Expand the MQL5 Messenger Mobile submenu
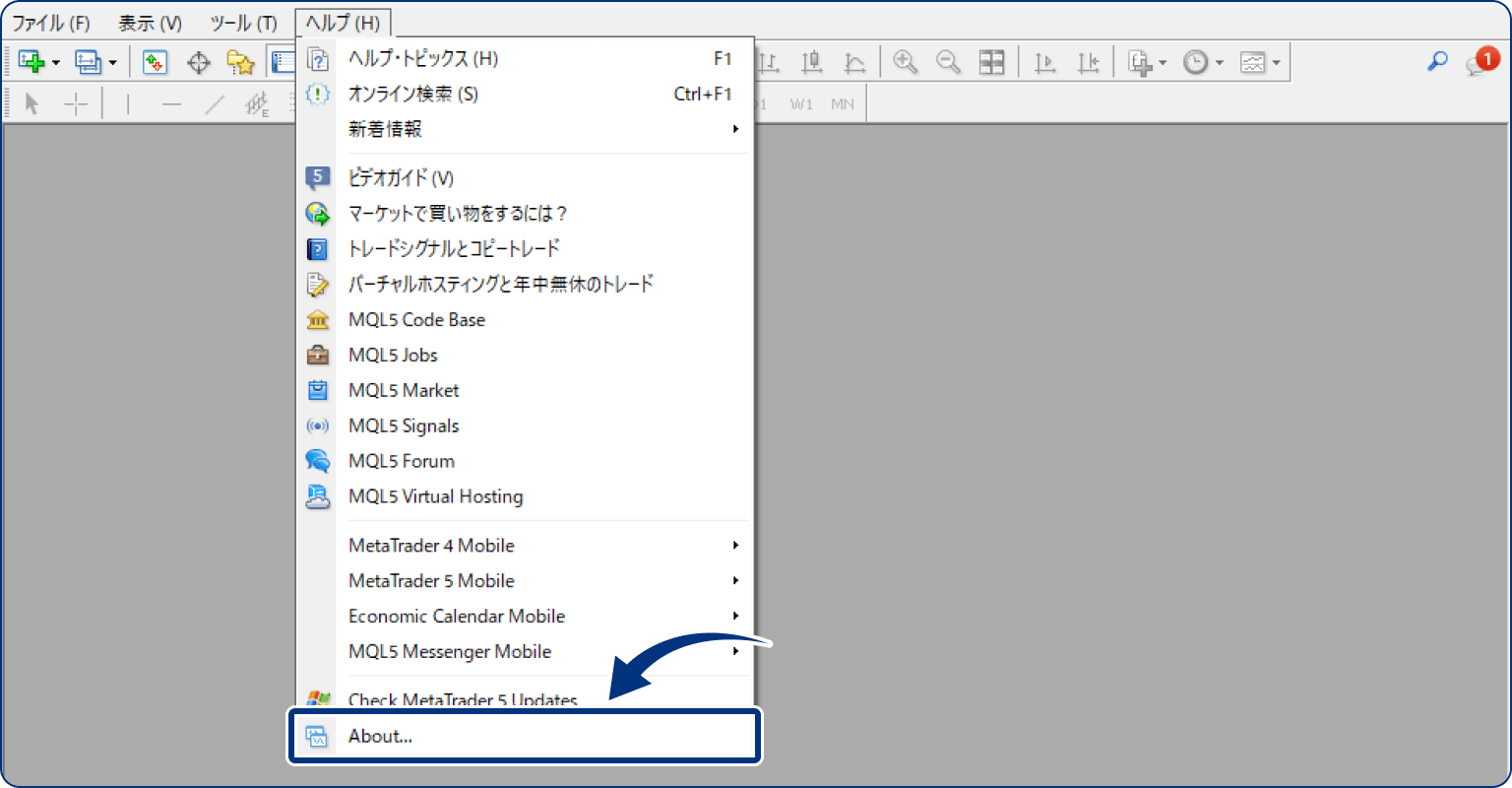This screenshot has width=1512, height=788. [525, 652]
